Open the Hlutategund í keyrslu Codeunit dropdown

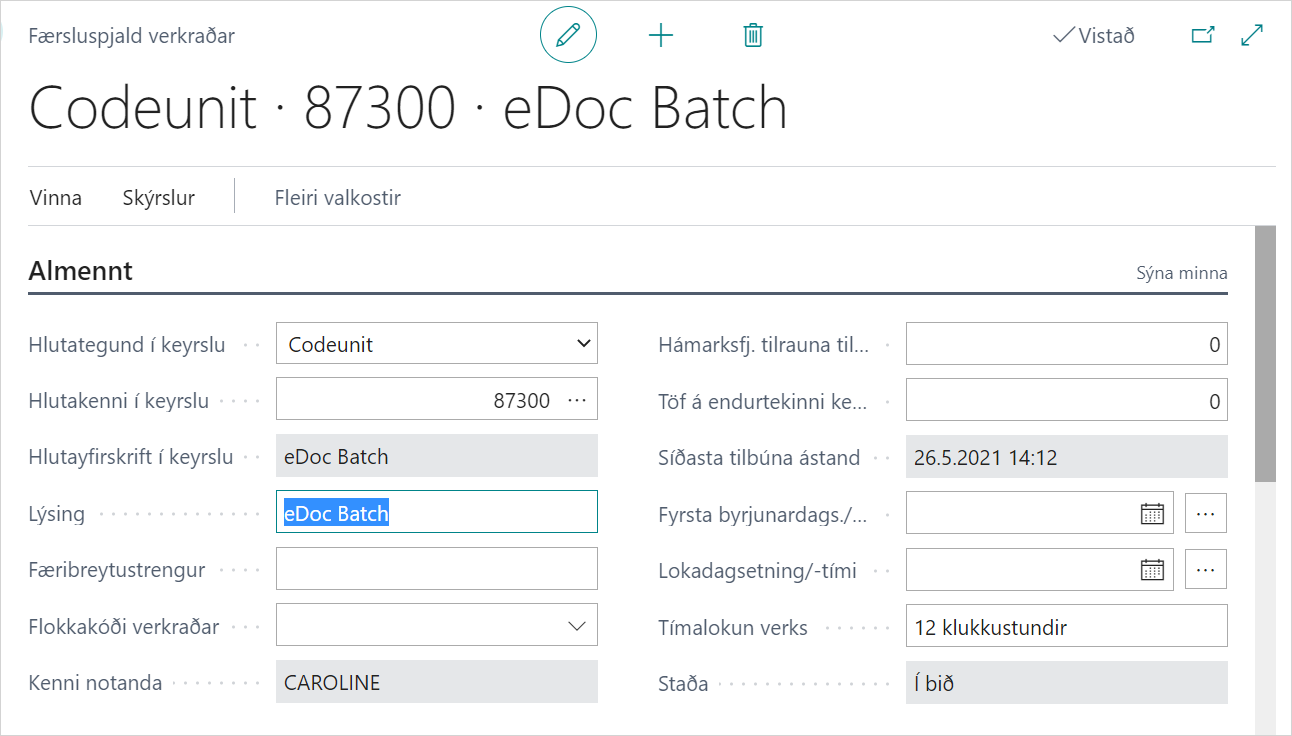[437, 344]
